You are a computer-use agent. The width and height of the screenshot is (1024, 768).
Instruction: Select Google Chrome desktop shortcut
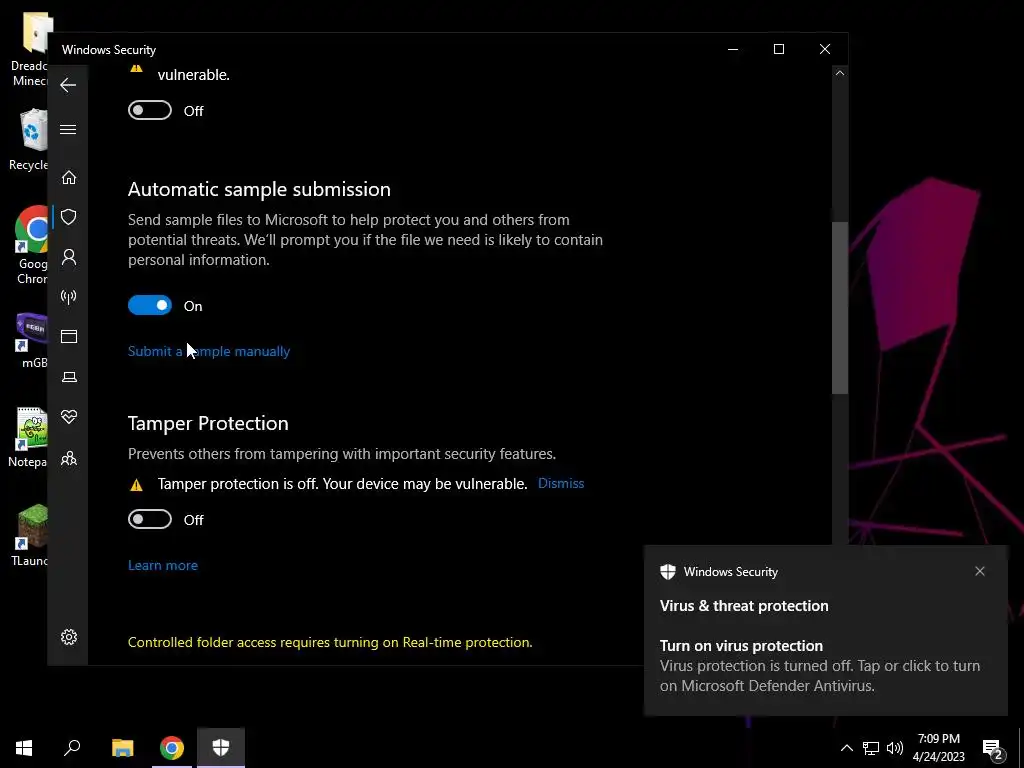[31, 245]
